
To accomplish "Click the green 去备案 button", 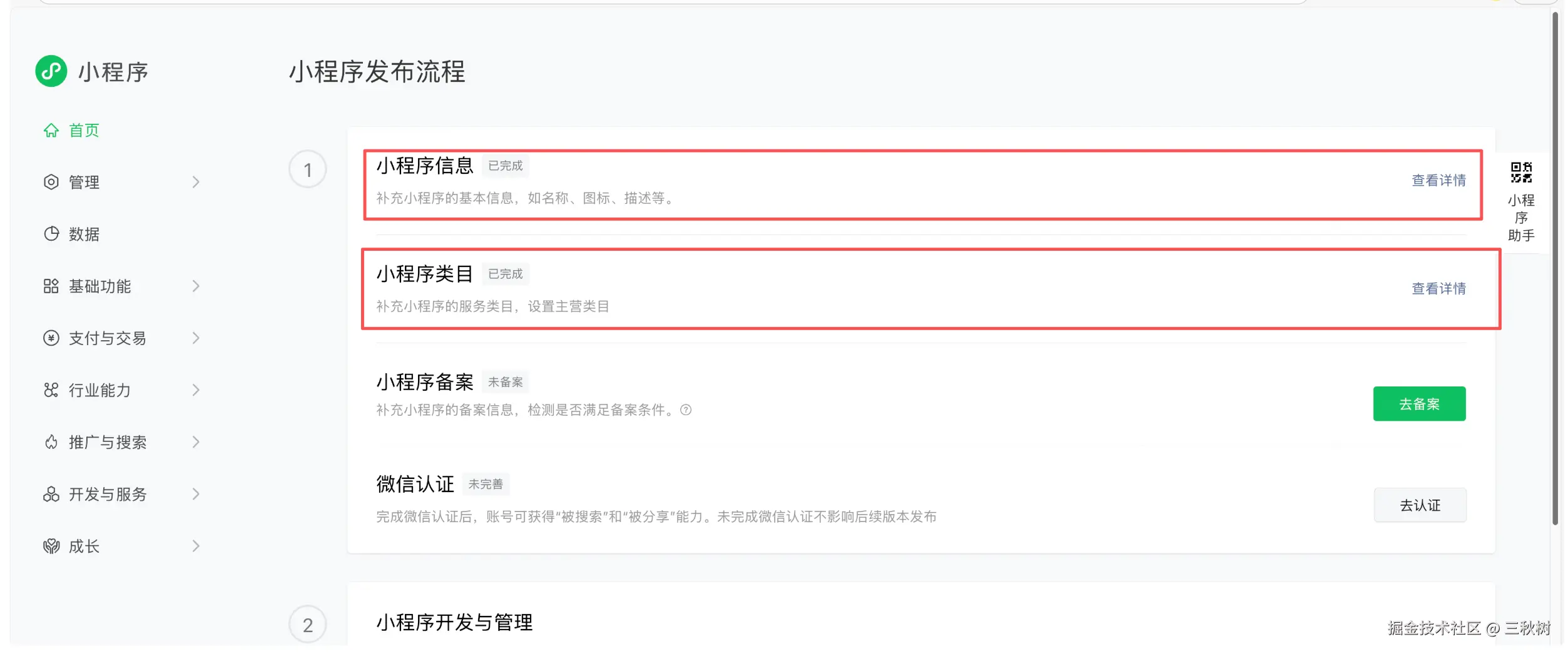I will pos(1418,404).
